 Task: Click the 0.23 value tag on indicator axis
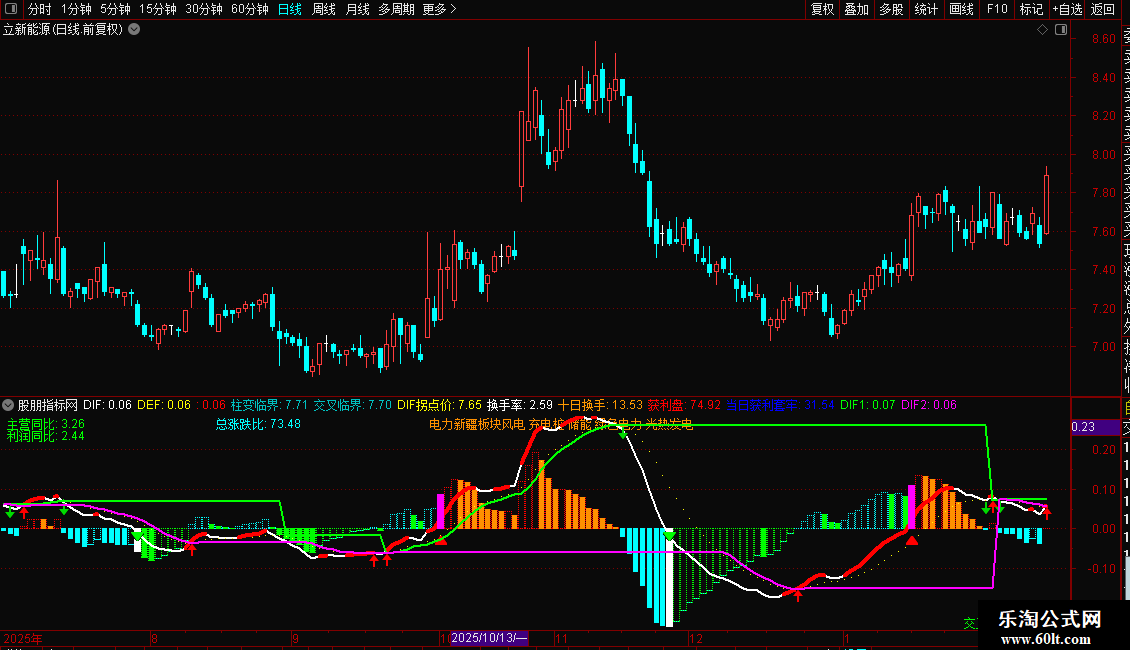(1095, 427)
